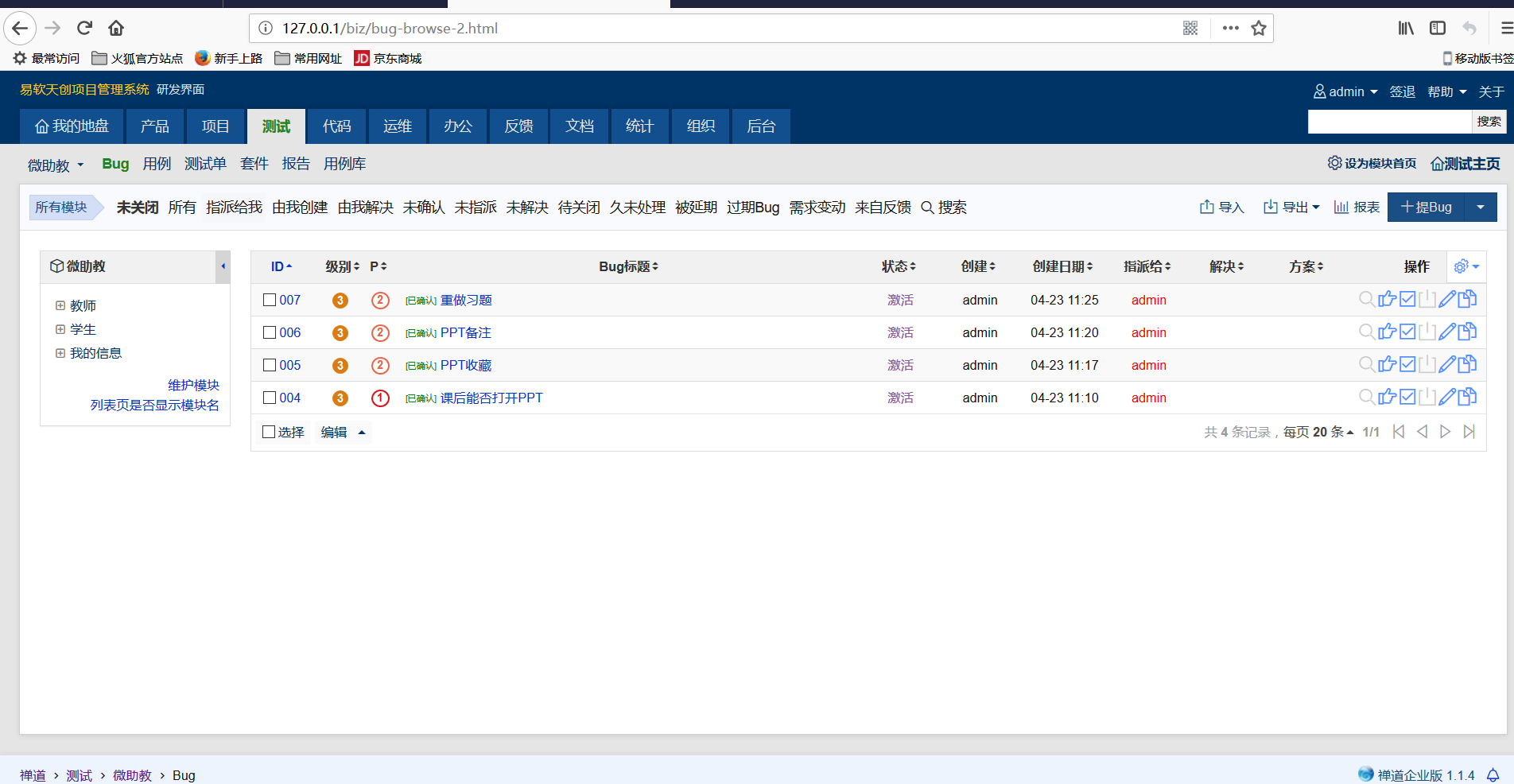Go to the last page of results
This screenshot has height=784, width=1514.
click(x=1469, y=432)
